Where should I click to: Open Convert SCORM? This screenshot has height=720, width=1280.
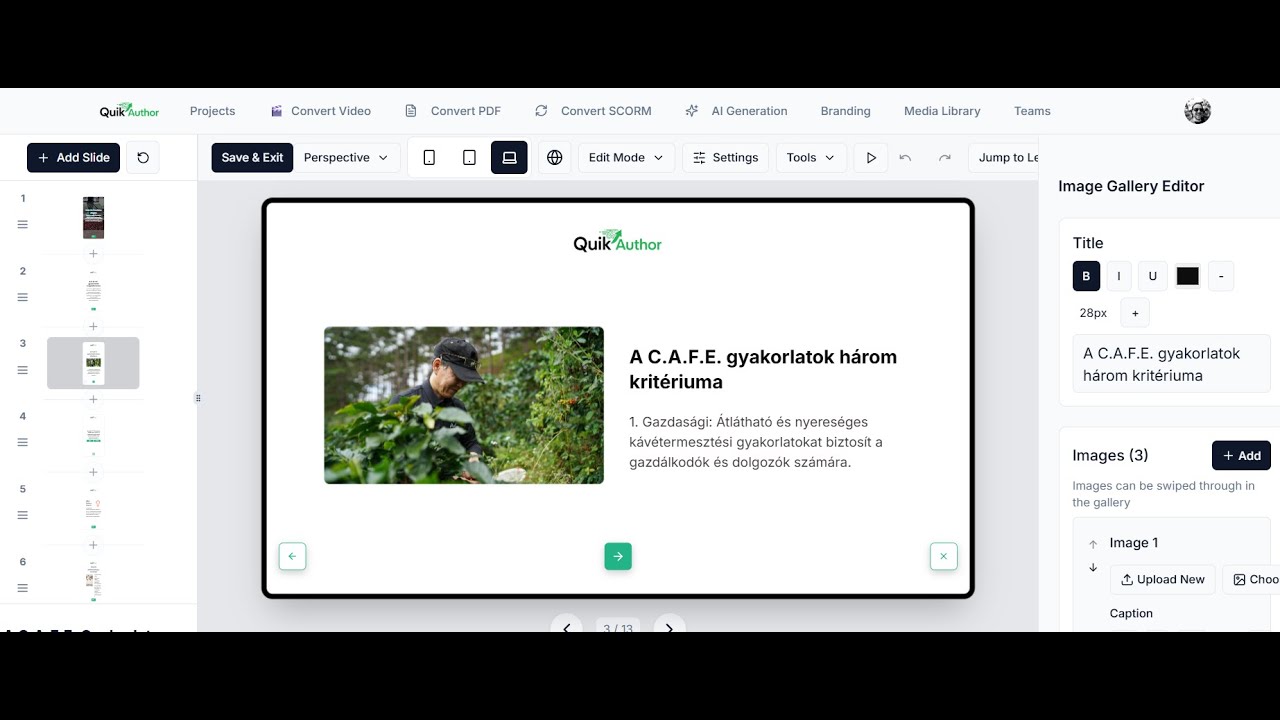click(593, 111)
